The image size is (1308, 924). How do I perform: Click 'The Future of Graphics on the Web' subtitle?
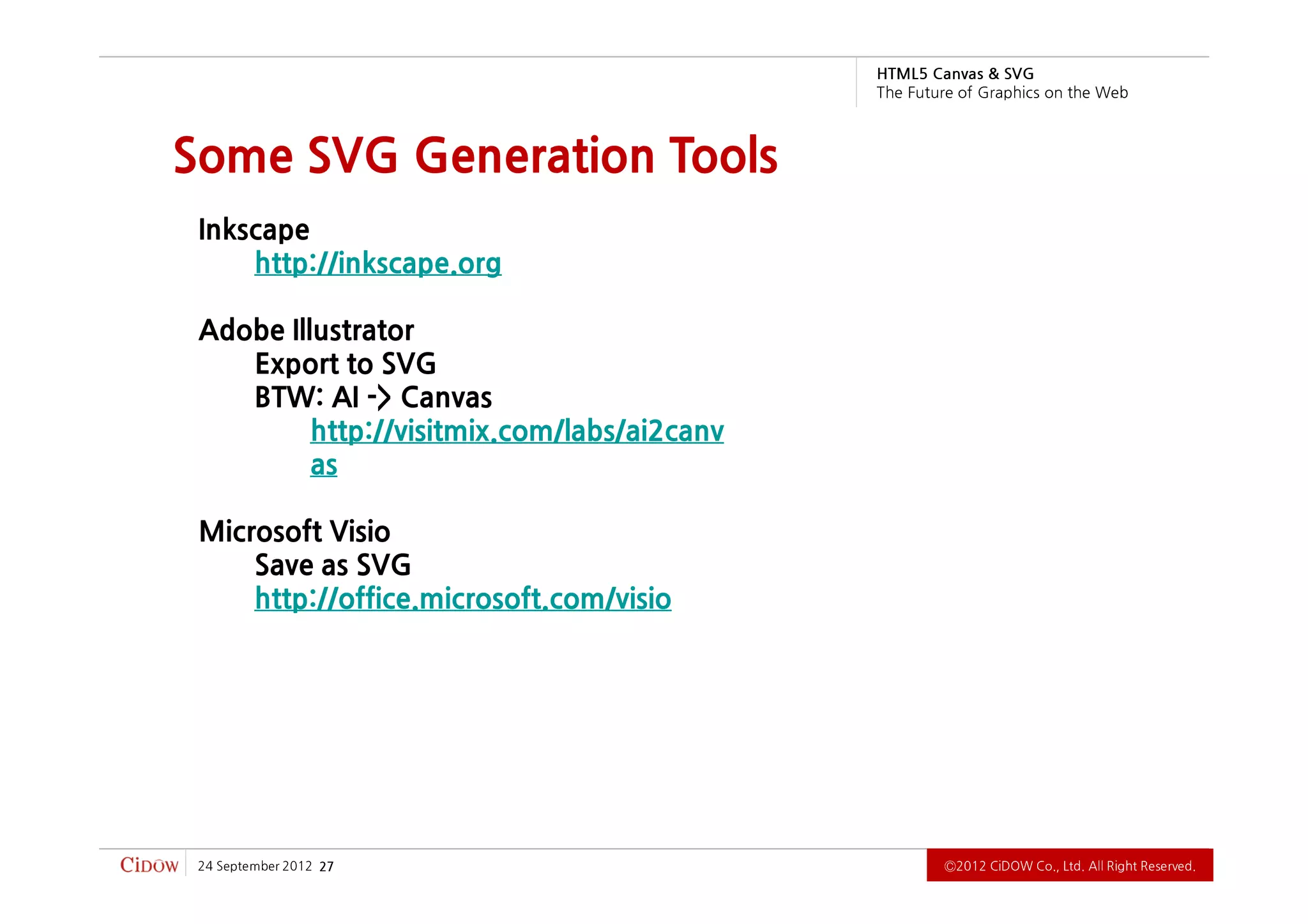point(1001,93)
